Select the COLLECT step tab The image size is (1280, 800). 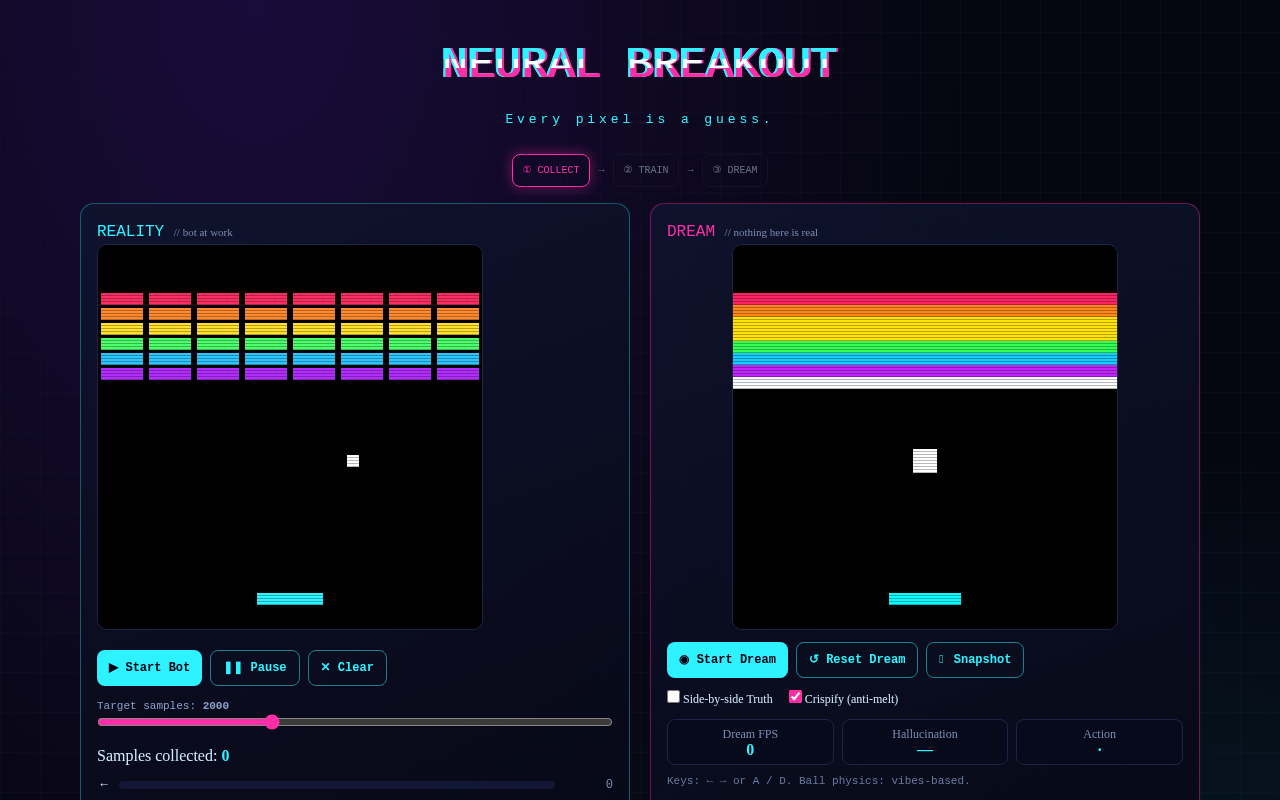click(551, 170)
